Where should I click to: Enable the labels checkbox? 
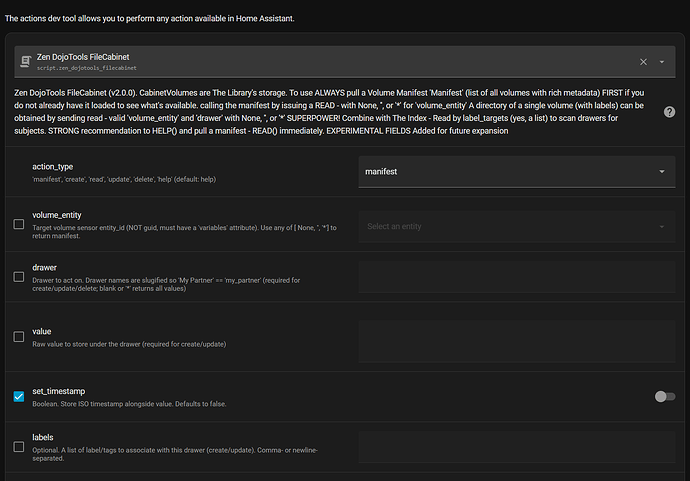point(19,447)
